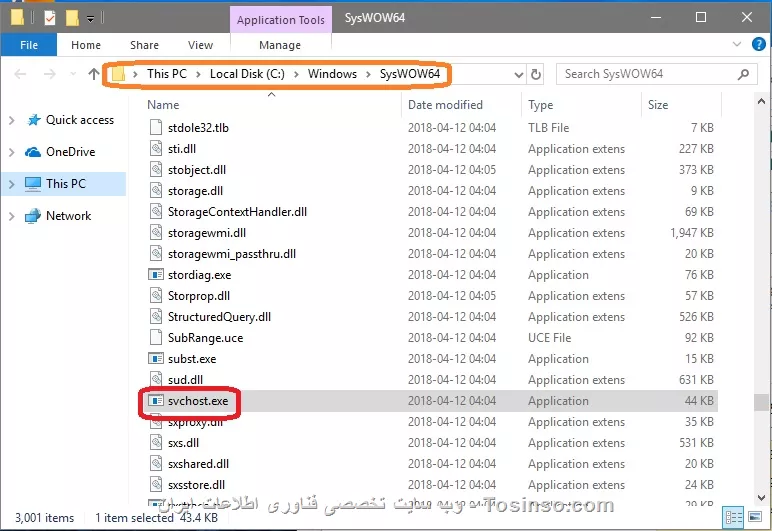
Task: Switch to the Home tab
Action: [86, 45]
